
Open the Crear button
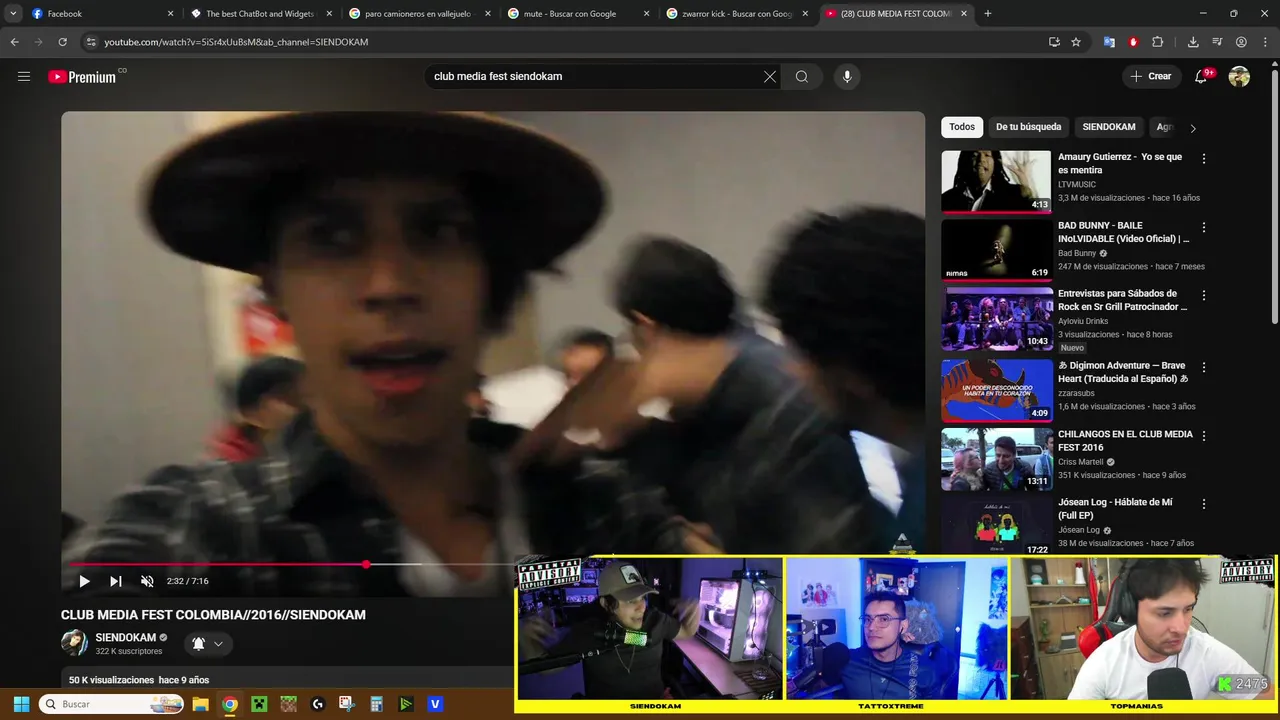click(x=1151, y=76)
